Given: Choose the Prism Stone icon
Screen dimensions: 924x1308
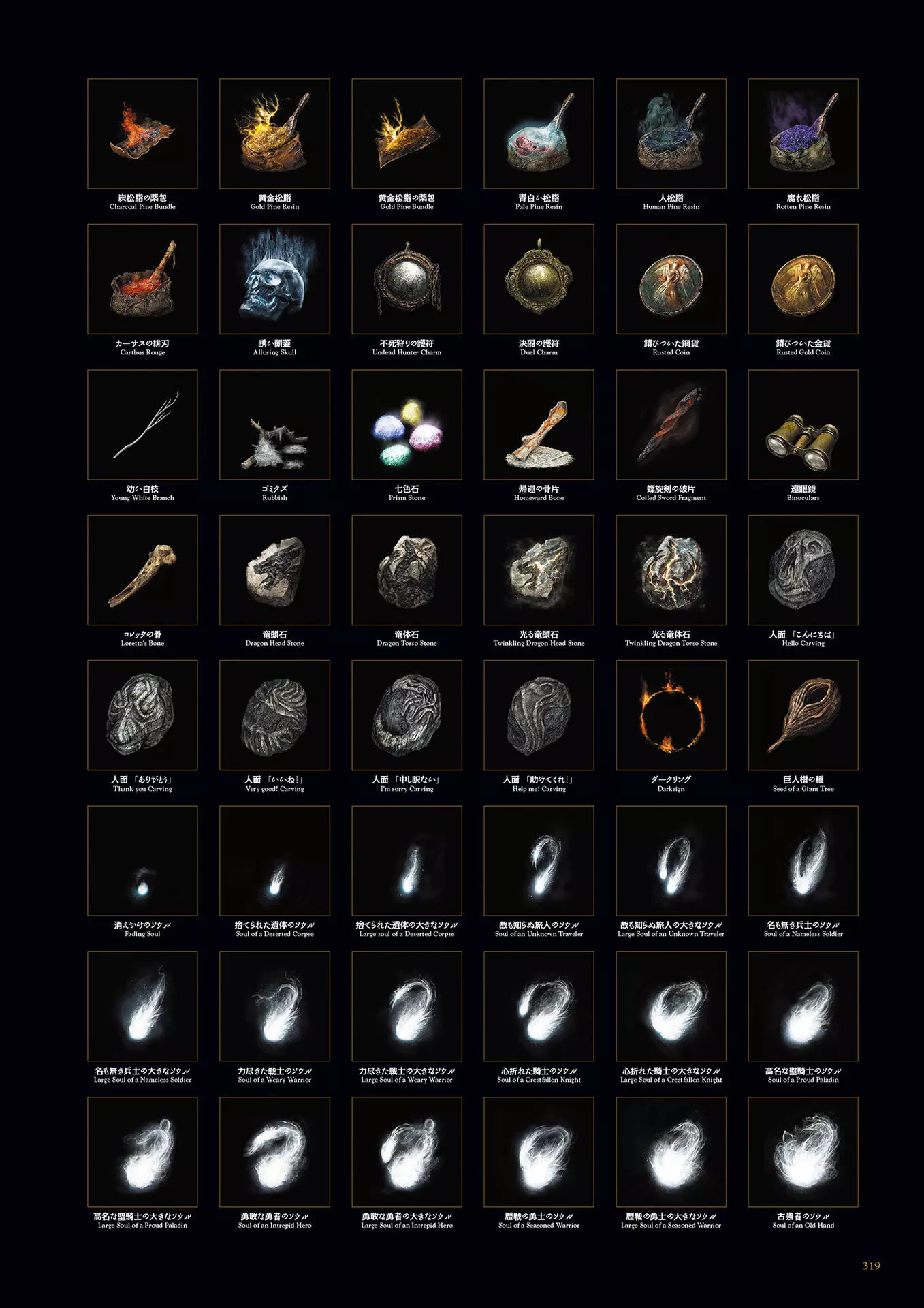Looking at the screenshot, I should (407, 424).
